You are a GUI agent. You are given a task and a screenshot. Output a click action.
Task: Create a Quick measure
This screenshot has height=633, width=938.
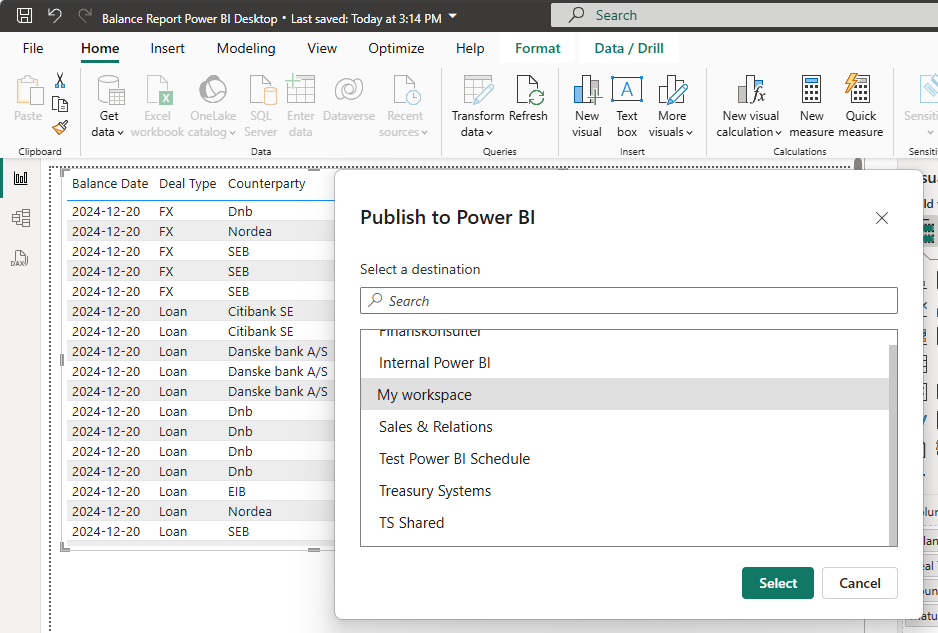coord(860,106)
